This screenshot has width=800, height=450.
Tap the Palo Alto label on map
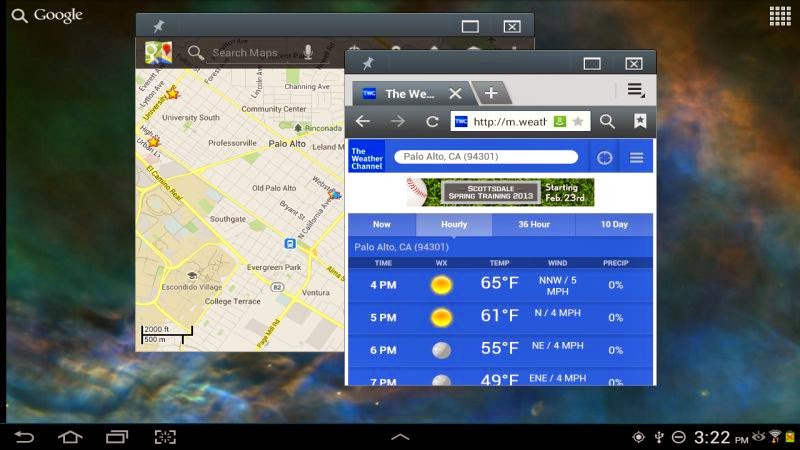point(287,144)
